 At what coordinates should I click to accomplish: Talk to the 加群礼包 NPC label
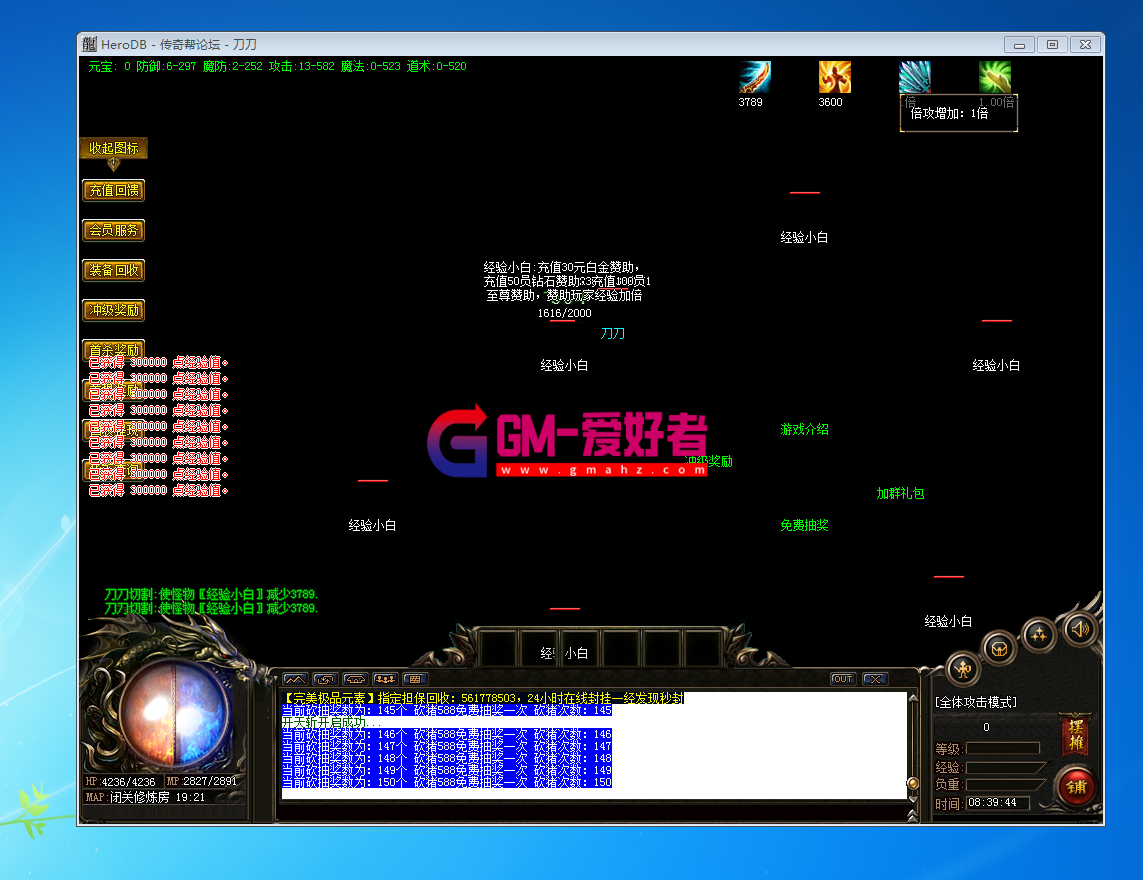click(900, 494)
